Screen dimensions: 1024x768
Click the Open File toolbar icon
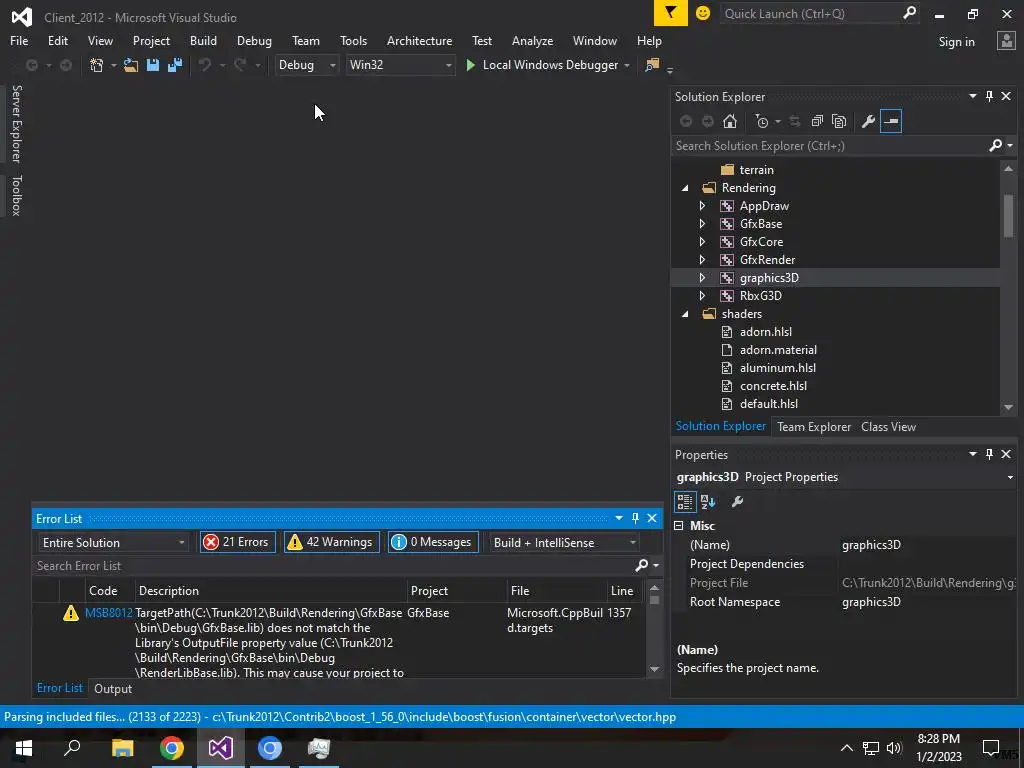[x=131, y=65]
